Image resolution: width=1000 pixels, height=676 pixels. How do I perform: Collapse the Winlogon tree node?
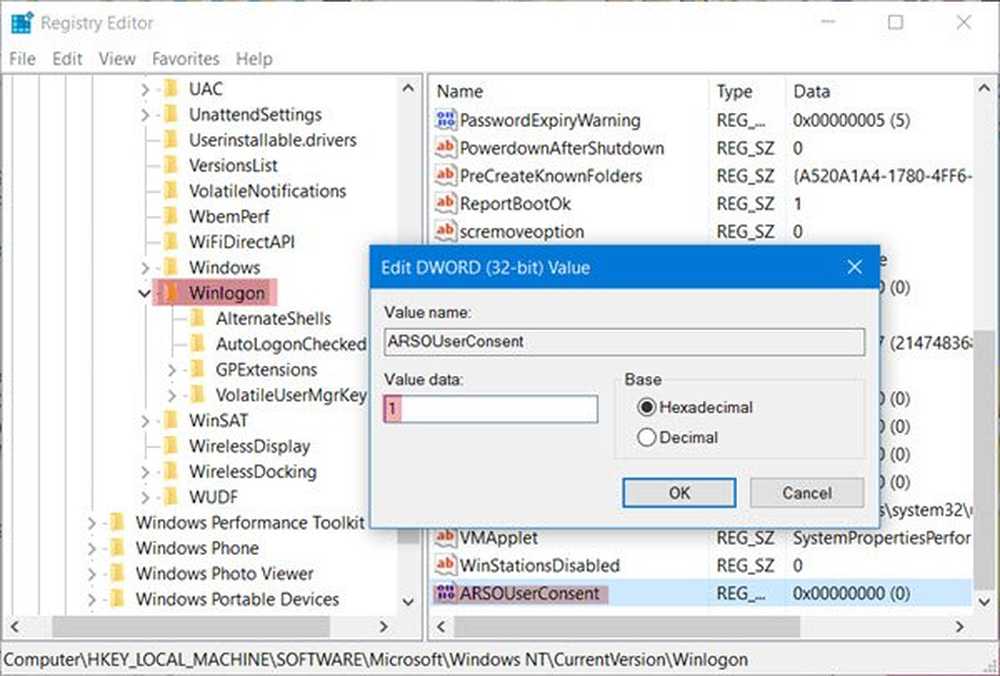(142, 293)
